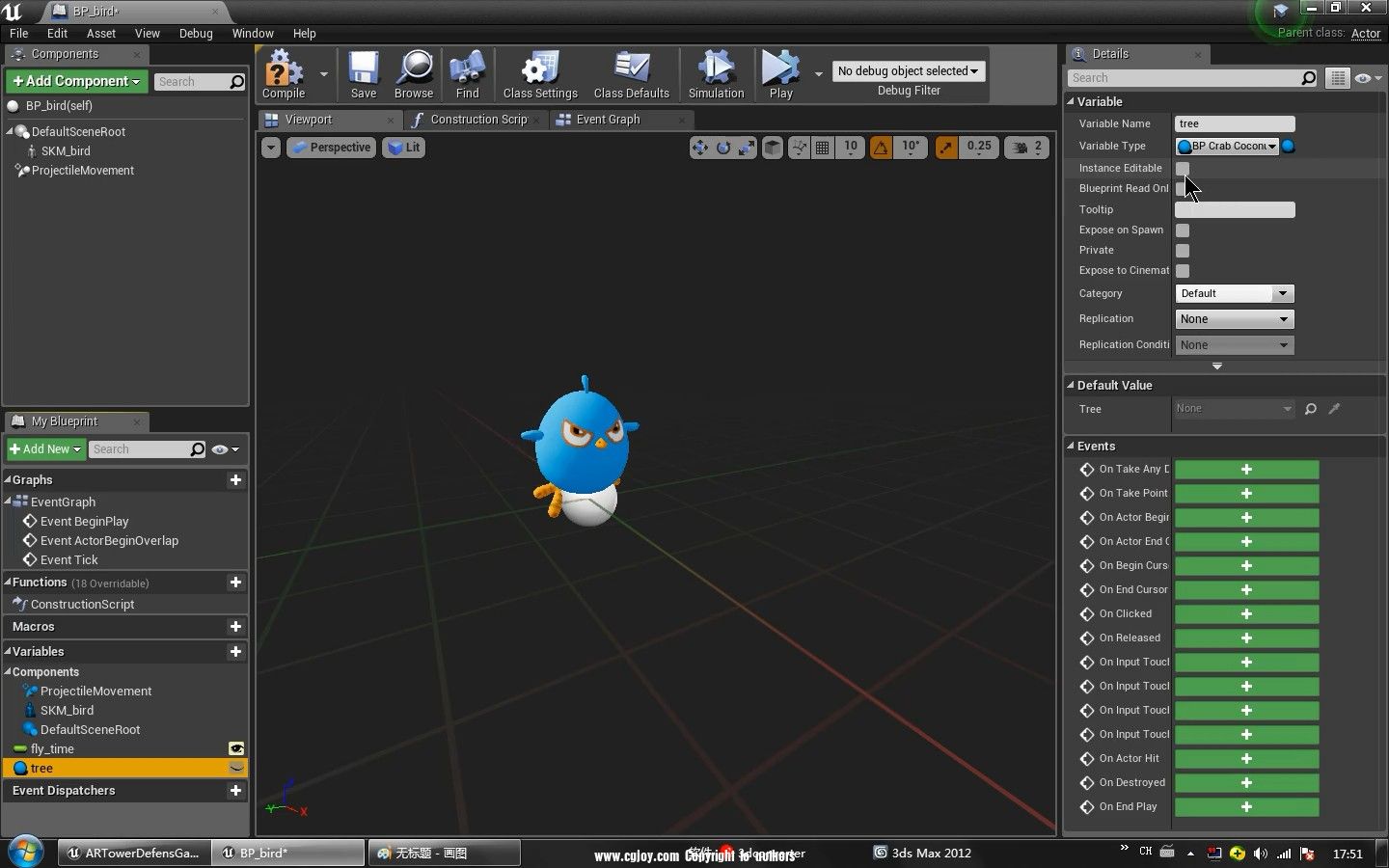Open Compile options dropdown arrow
Viewport: 1389px width, 868px height.
tap(323, 73)
